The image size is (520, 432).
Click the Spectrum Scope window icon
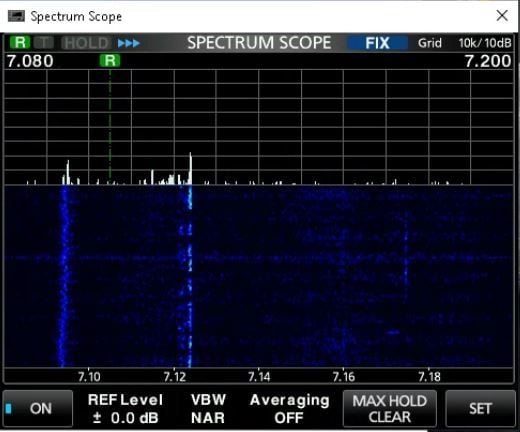coord(16,16)
